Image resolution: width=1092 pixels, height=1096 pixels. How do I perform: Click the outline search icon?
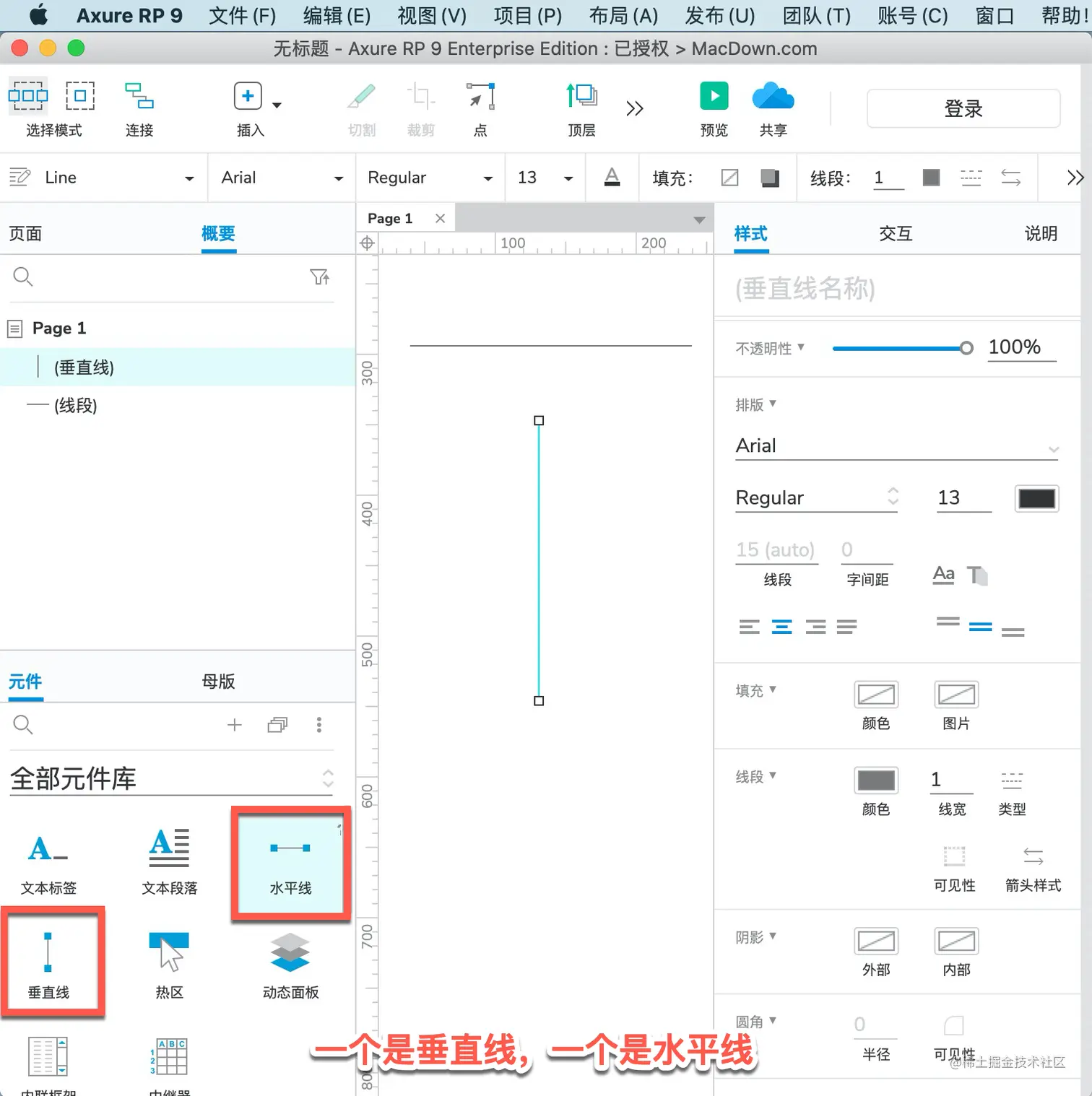(x=23, y=277)
